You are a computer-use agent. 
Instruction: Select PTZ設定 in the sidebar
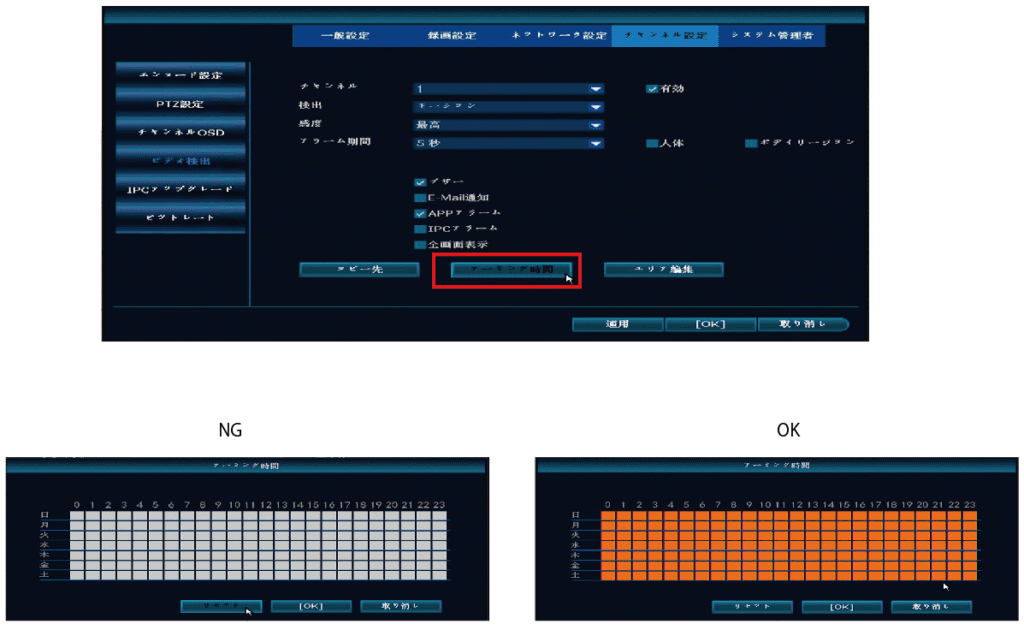[179, 104]
